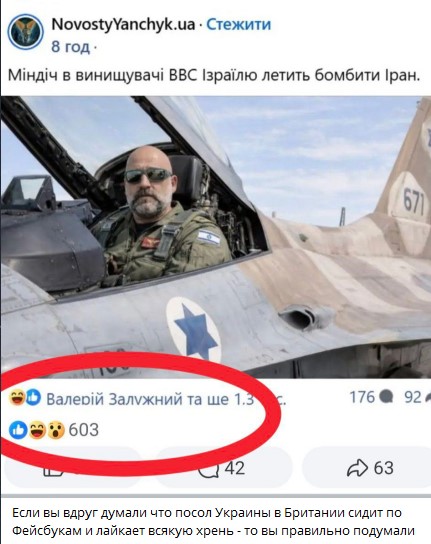Screen dimensions: 431x544
Task: Click the share arrow icon beside 63
Action: [x=357, y=468]
